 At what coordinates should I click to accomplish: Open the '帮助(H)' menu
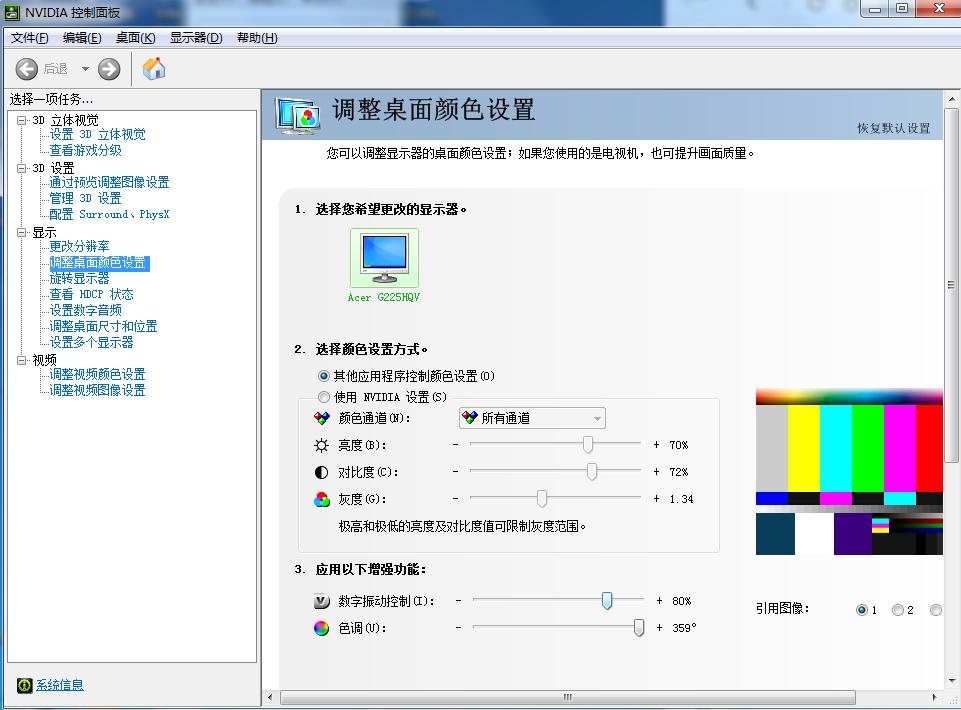(x=257, y=38)
